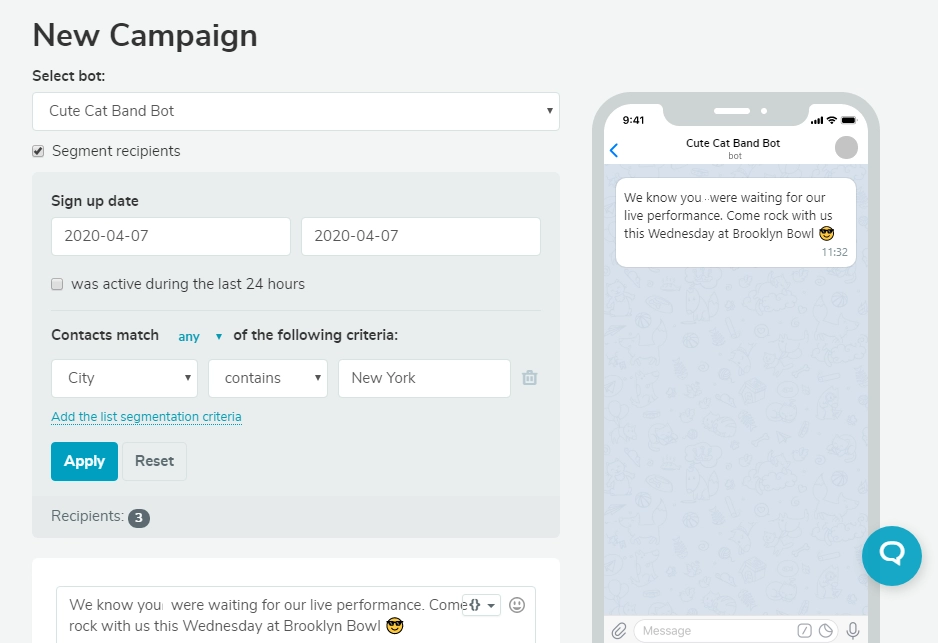Click the paperclip attachment icon in phone preview
Image resolution: width=938 pixels, height=643 pixels.
[620, 630]
